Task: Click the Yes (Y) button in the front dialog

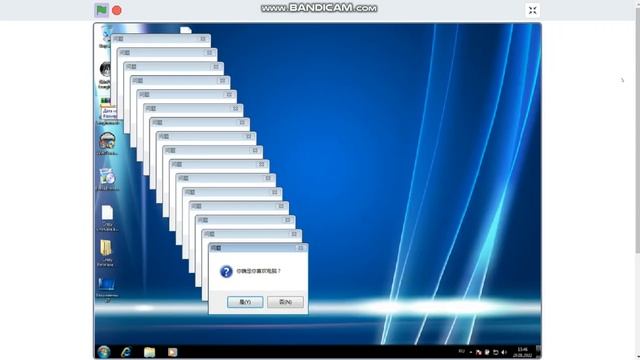Action: [245, 302]
